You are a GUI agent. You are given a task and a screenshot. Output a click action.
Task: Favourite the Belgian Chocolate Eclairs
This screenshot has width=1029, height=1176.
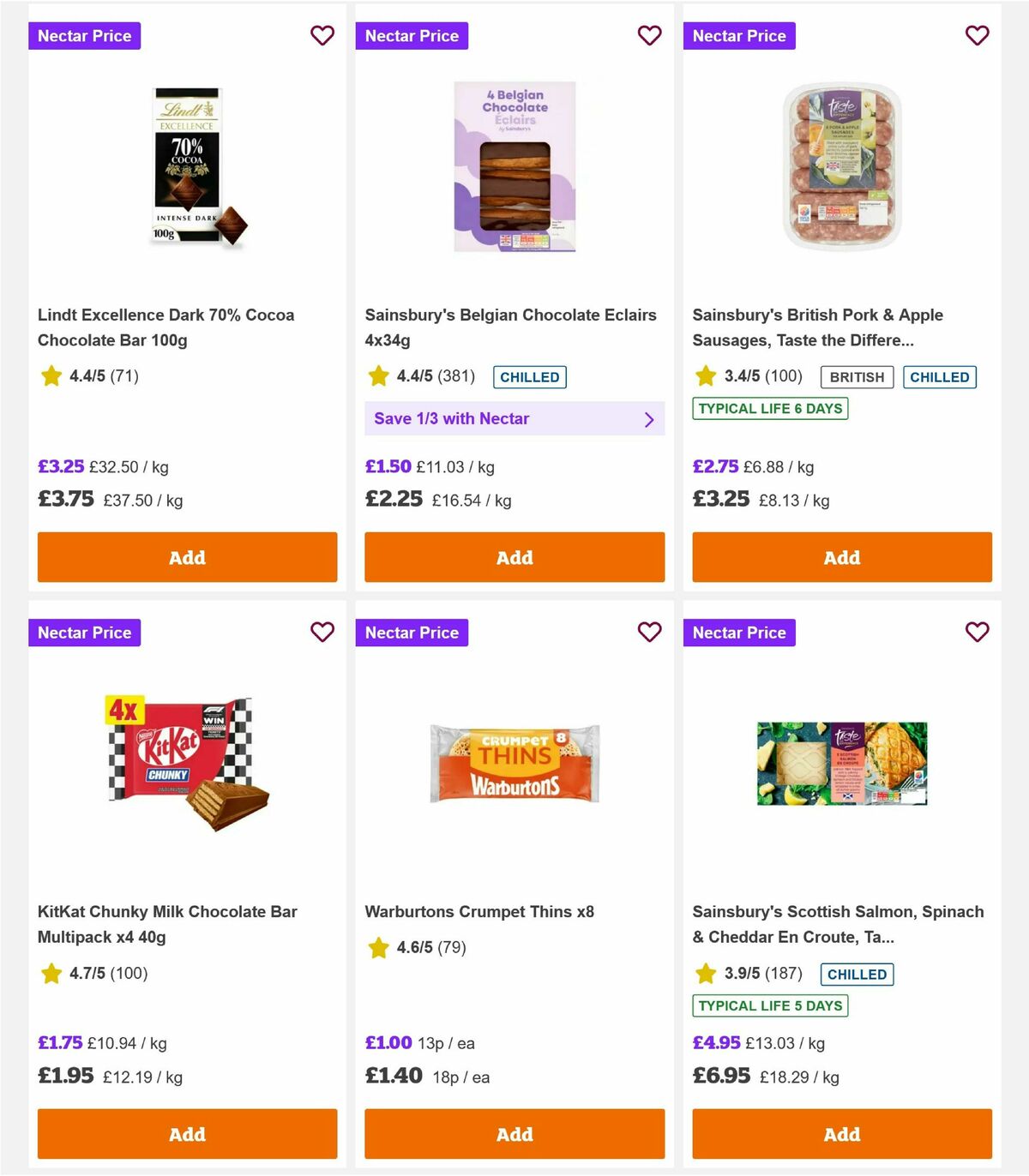coord(650,36)
